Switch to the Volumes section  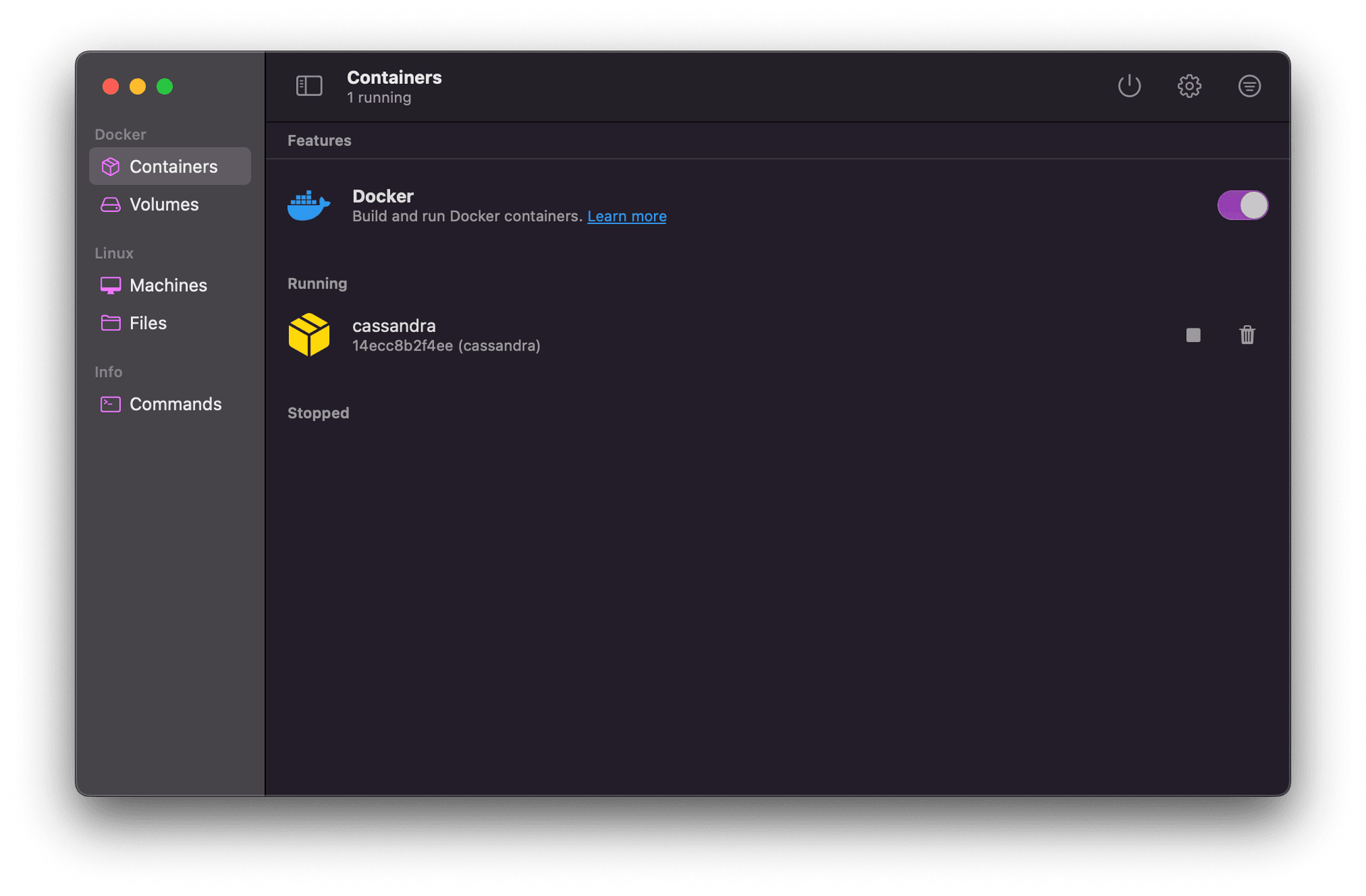[164, 205]
